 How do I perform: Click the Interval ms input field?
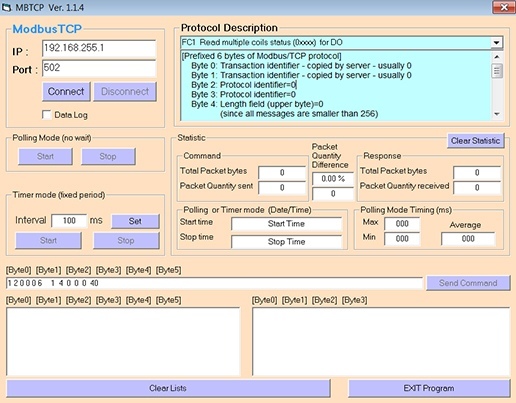(x=69, y=221)
